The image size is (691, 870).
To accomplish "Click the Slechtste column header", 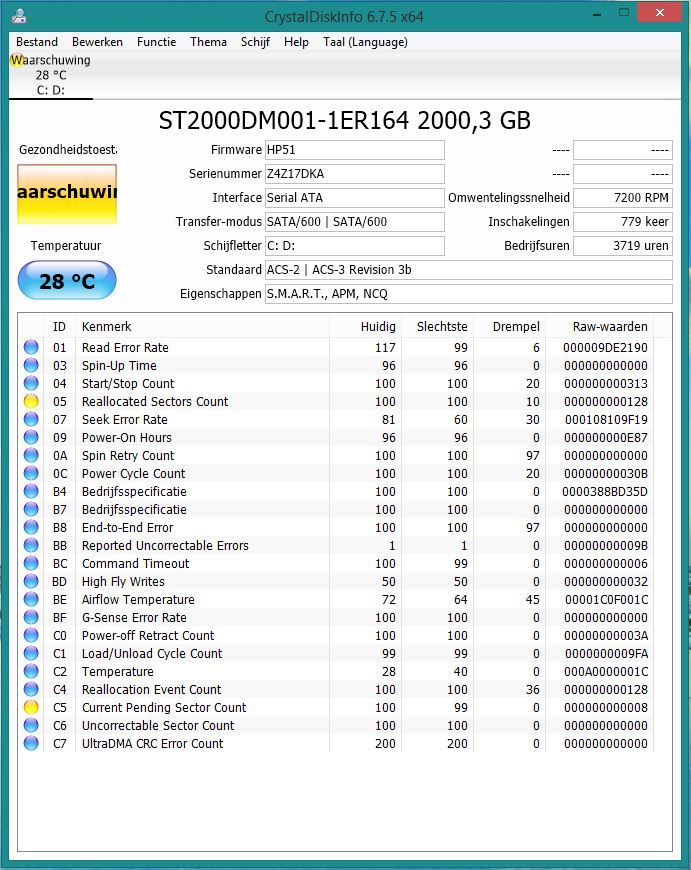I will pyautogui.click(x=437, y=327).
